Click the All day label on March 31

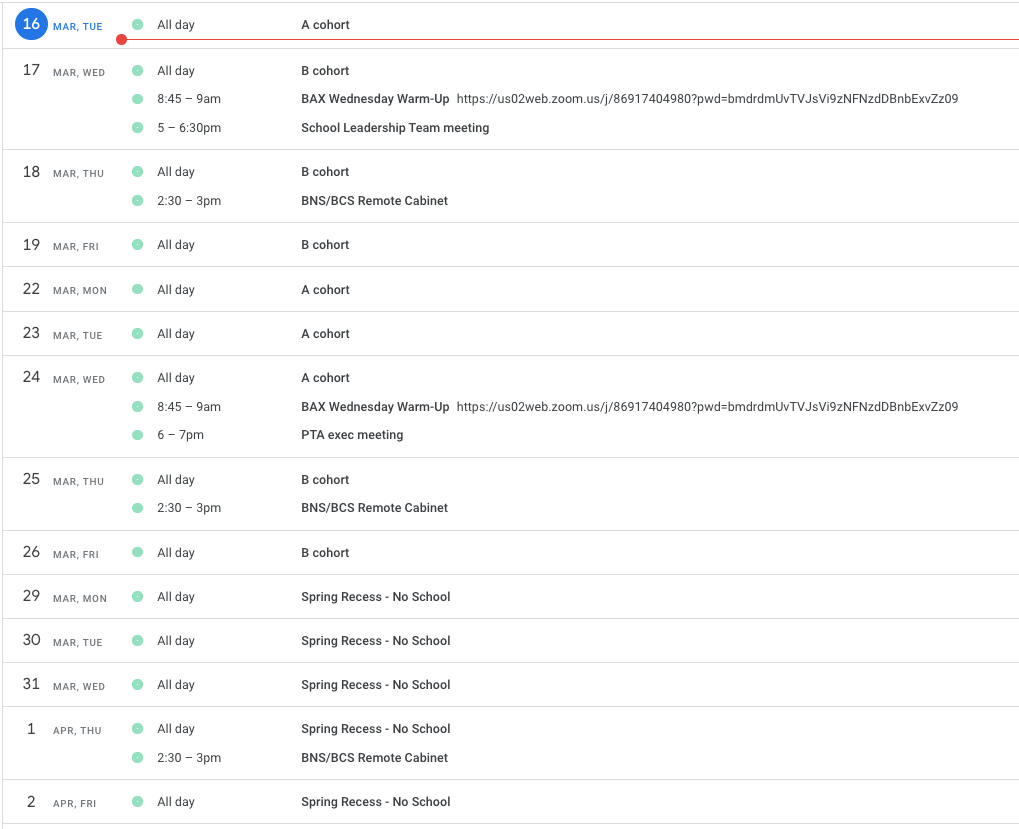(x=176, y=685)
